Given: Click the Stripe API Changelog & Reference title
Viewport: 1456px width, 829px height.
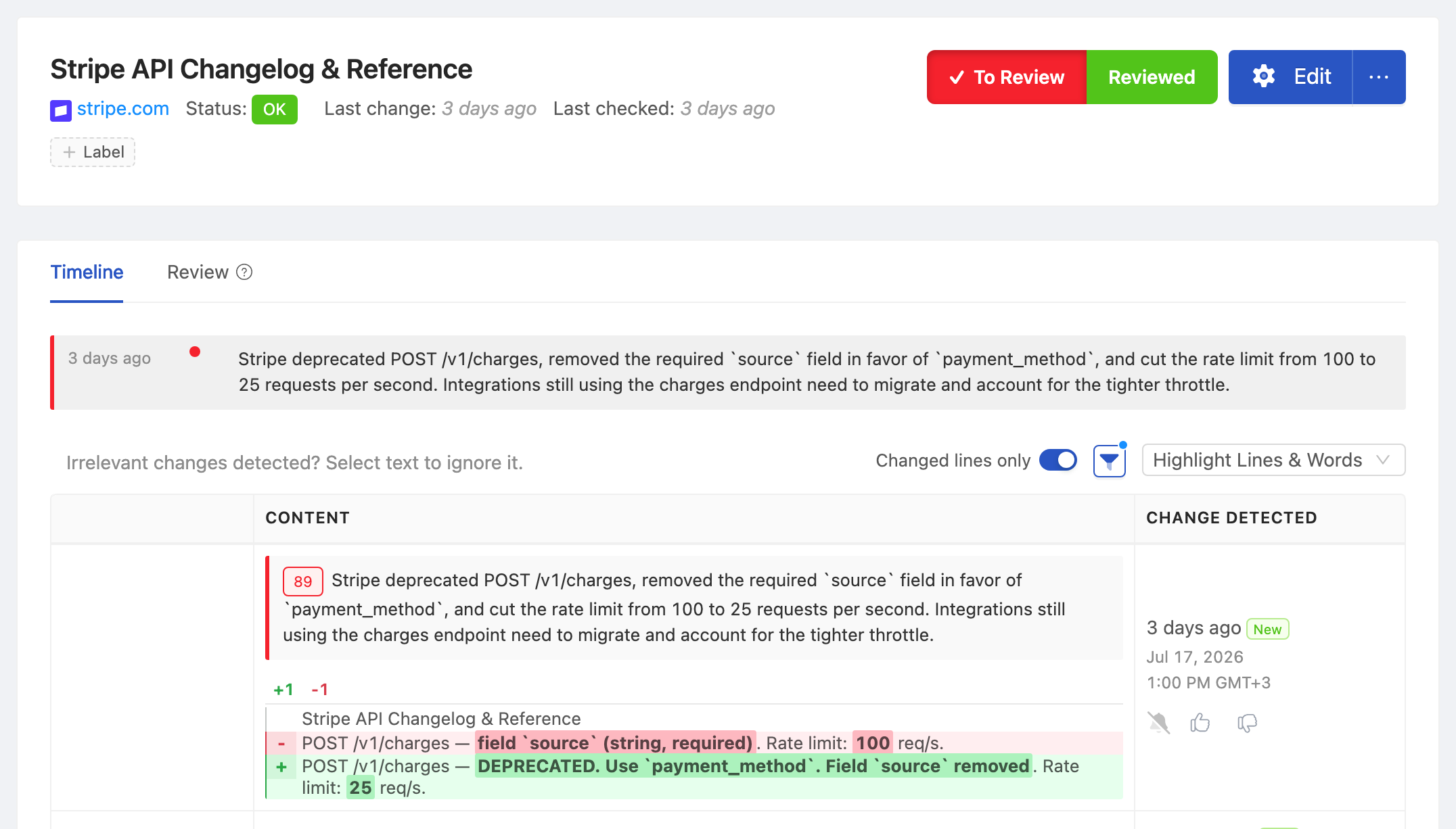Looking at the screenshot, I should [x=261, y=69].
